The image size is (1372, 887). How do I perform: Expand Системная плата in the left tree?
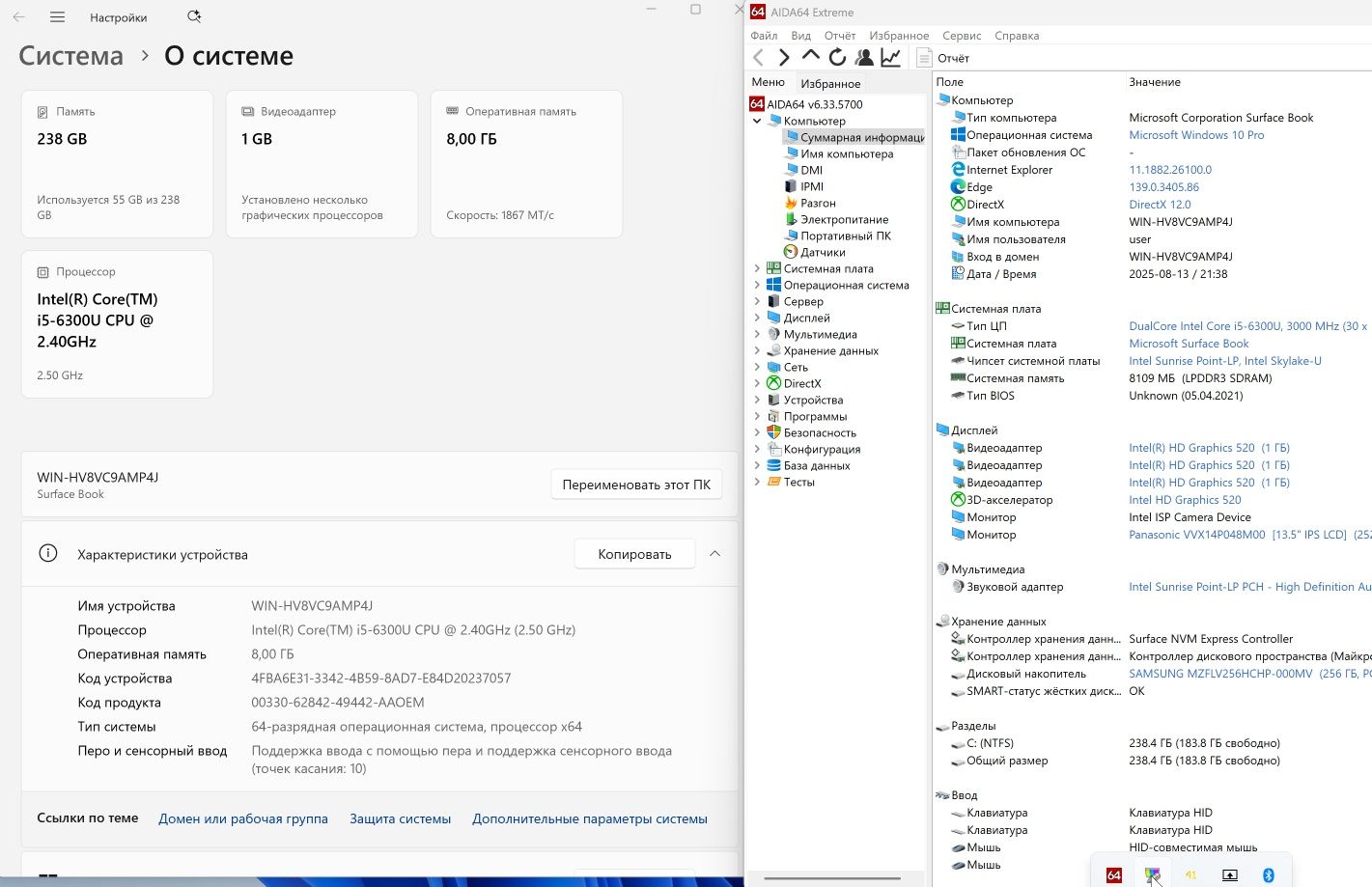pyautogui.click(x=757, y=268)
